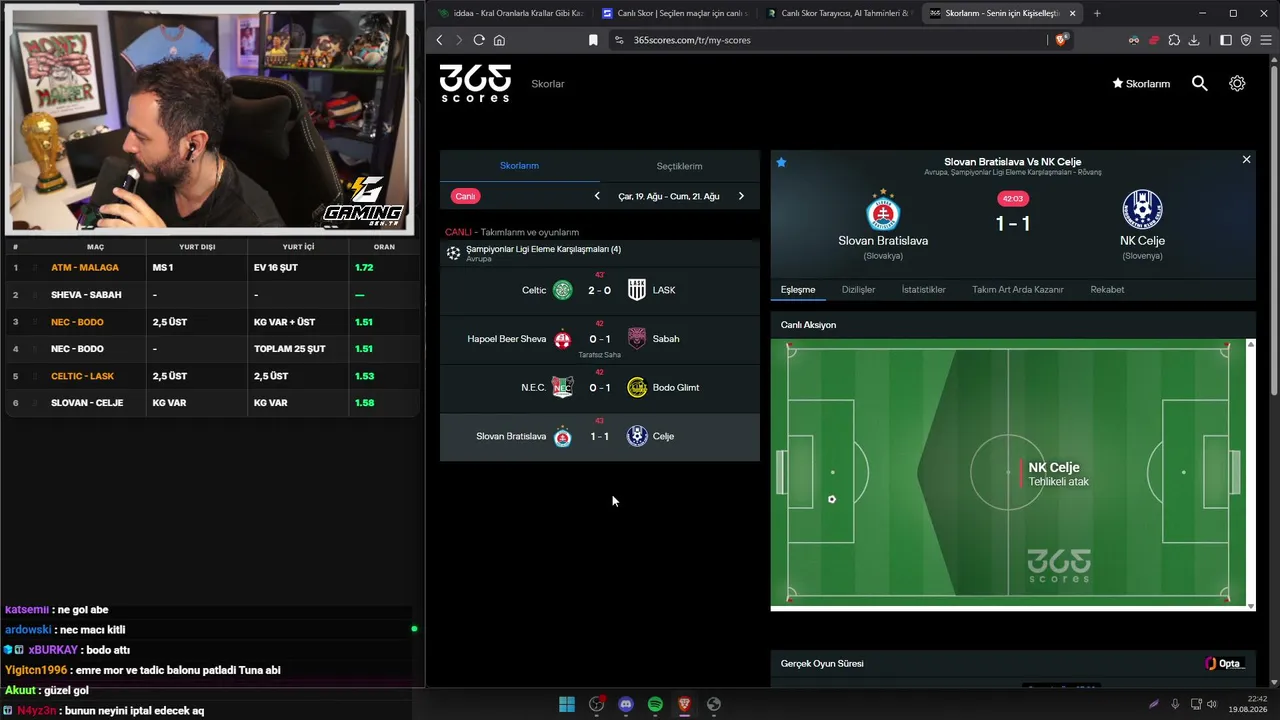Go back in the browser
The image size is (1280, 720).
click(x=439, y=40)
